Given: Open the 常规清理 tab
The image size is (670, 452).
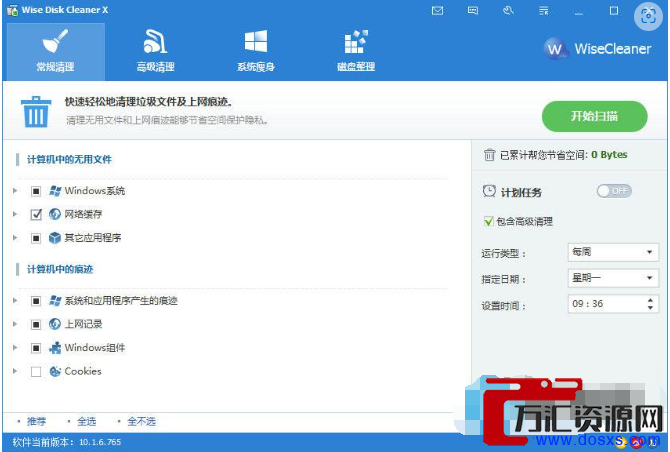Looking at the screenshot, I should (x=56, y=52).
